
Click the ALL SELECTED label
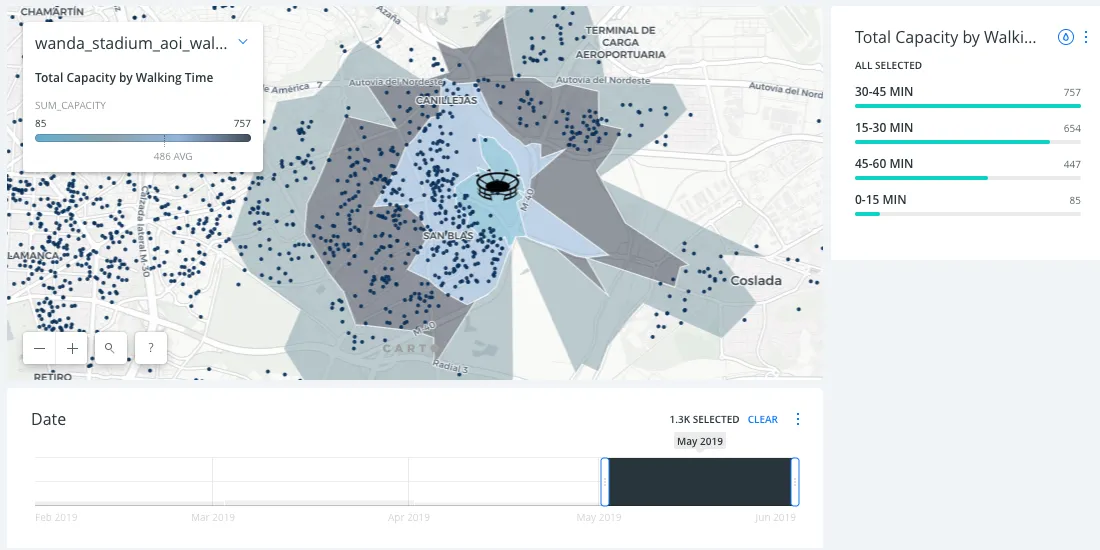(888, 66)
